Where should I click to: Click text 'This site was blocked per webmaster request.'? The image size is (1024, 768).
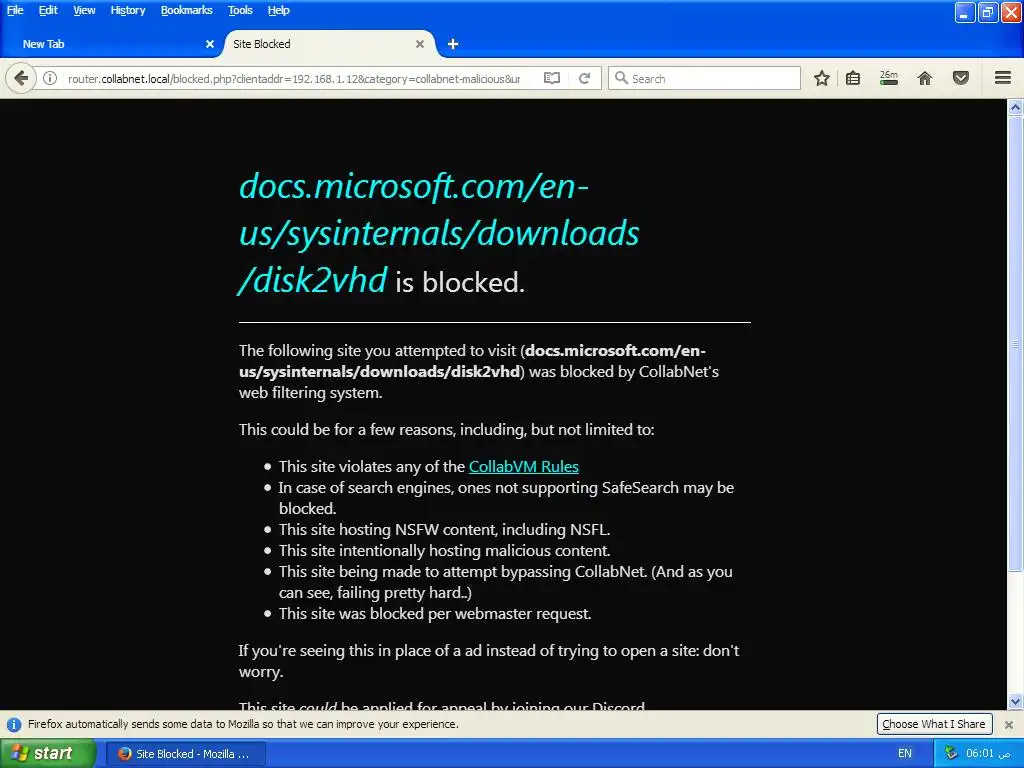click(435, 614)
